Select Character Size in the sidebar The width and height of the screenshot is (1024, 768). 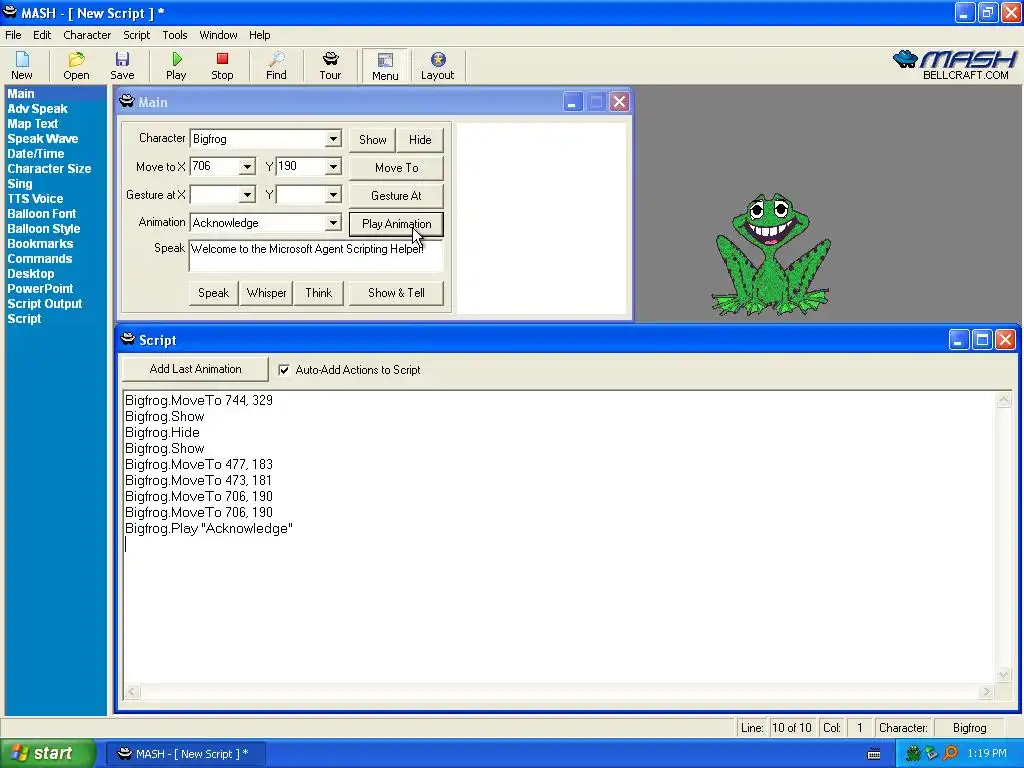49,169
